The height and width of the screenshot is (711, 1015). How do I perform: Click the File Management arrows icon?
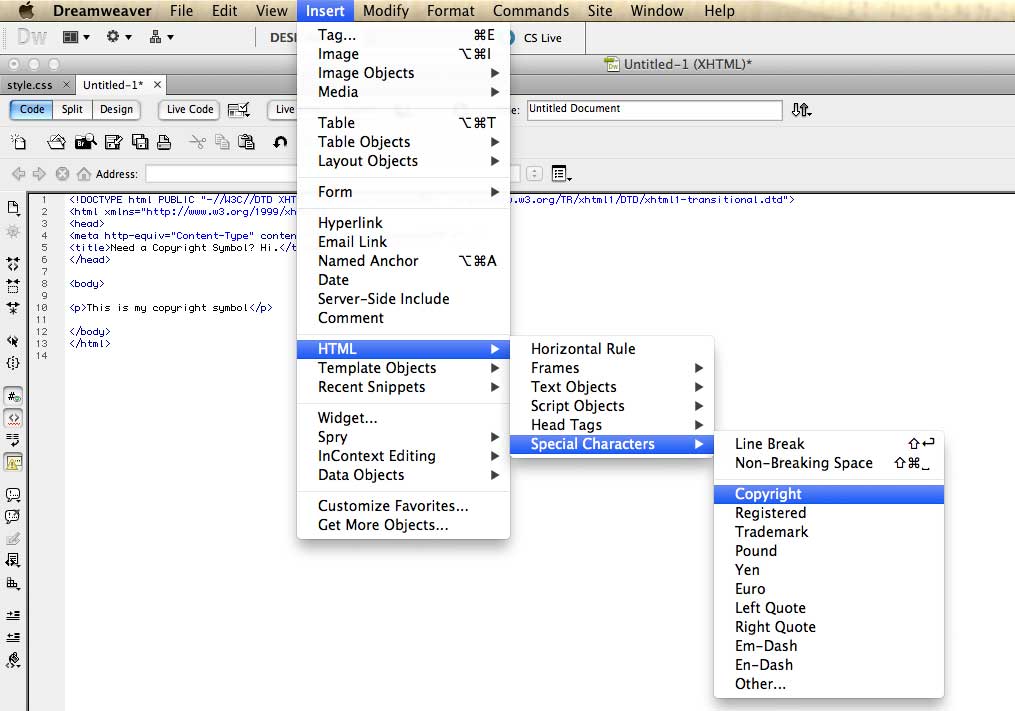801,110
